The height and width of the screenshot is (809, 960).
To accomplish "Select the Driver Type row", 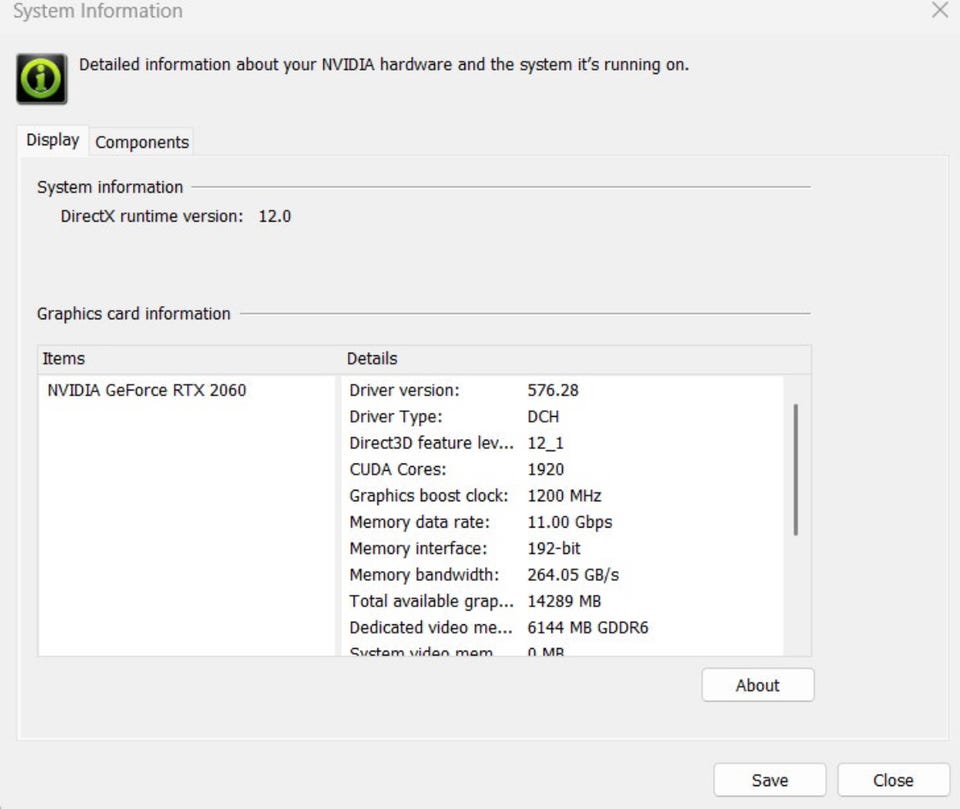I will click(x=395, y=416).
